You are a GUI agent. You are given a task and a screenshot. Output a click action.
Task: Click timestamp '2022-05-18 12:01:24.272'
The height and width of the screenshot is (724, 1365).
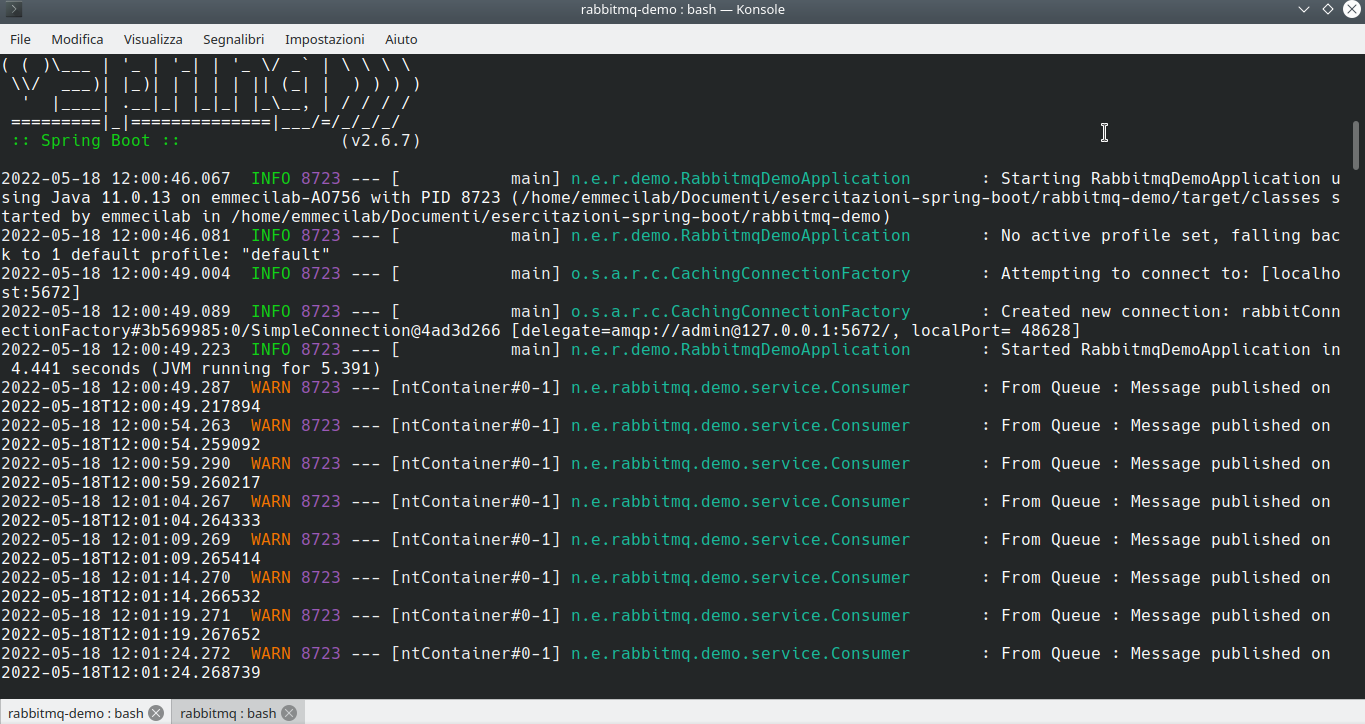[x=115, y=654]
